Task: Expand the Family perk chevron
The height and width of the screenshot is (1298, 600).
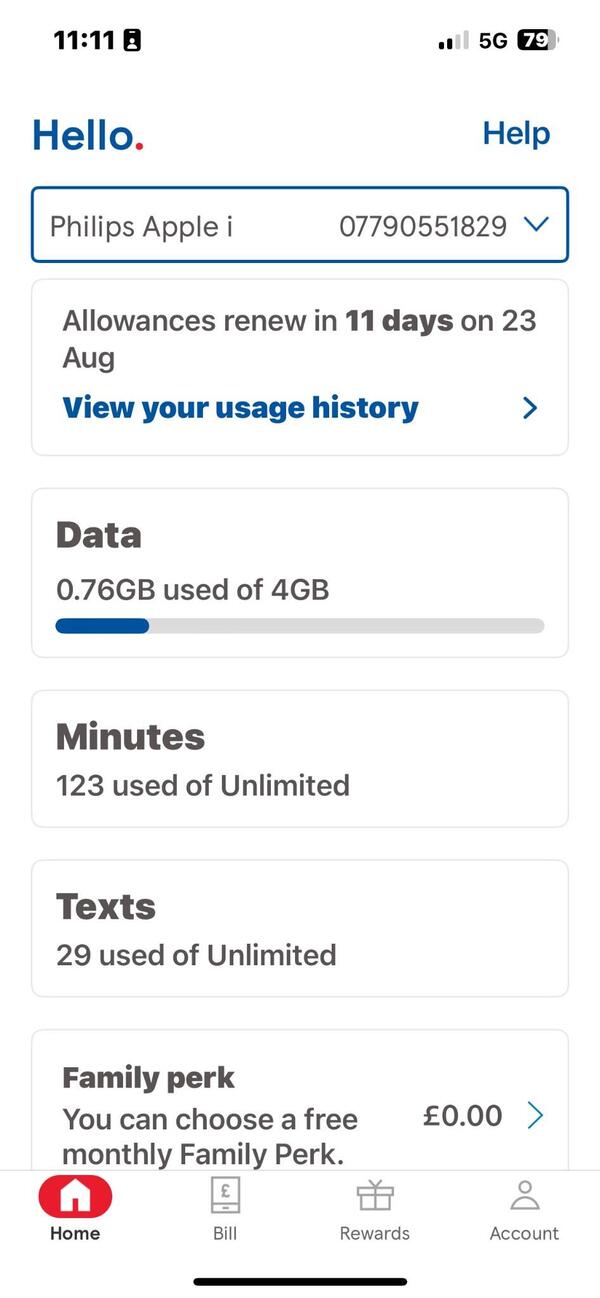Action: tap(535, 1116)
